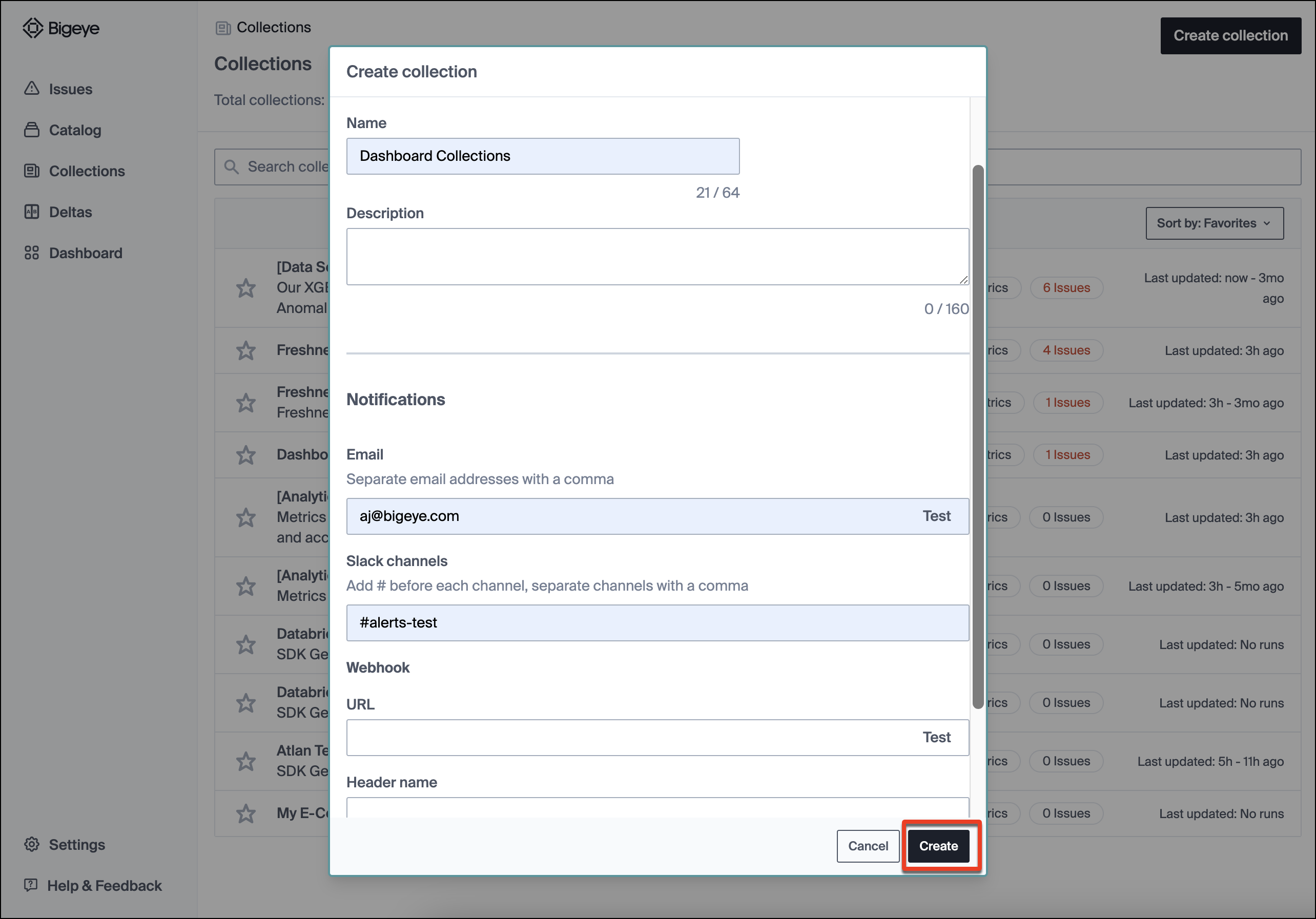Open Issues via warning triangle icon
This screenshot has height=919, width=1316.
click(x=32, y=89)
